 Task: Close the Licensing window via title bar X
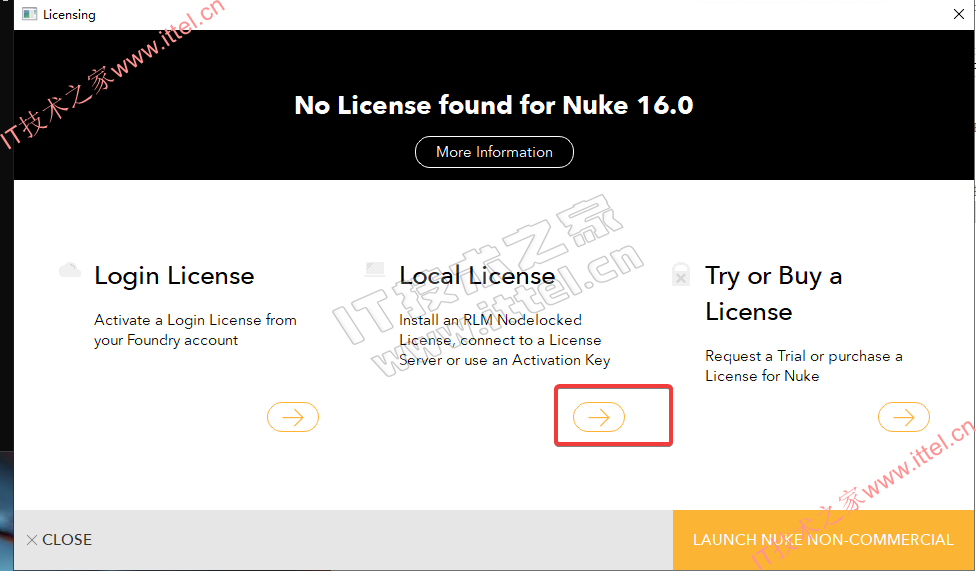coord(959,14)
